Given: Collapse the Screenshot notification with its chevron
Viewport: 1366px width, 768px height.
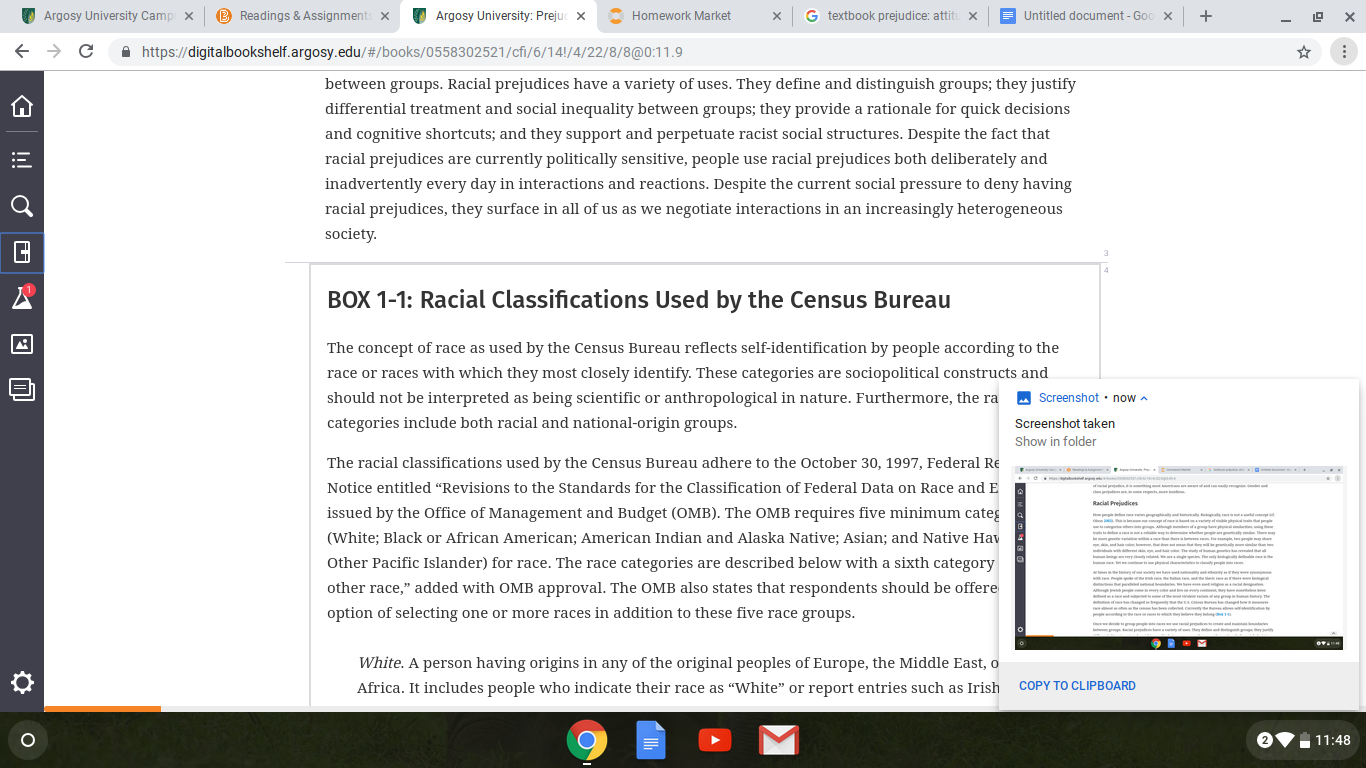Looking at the screenshot, I should [x=1144, y=398].
